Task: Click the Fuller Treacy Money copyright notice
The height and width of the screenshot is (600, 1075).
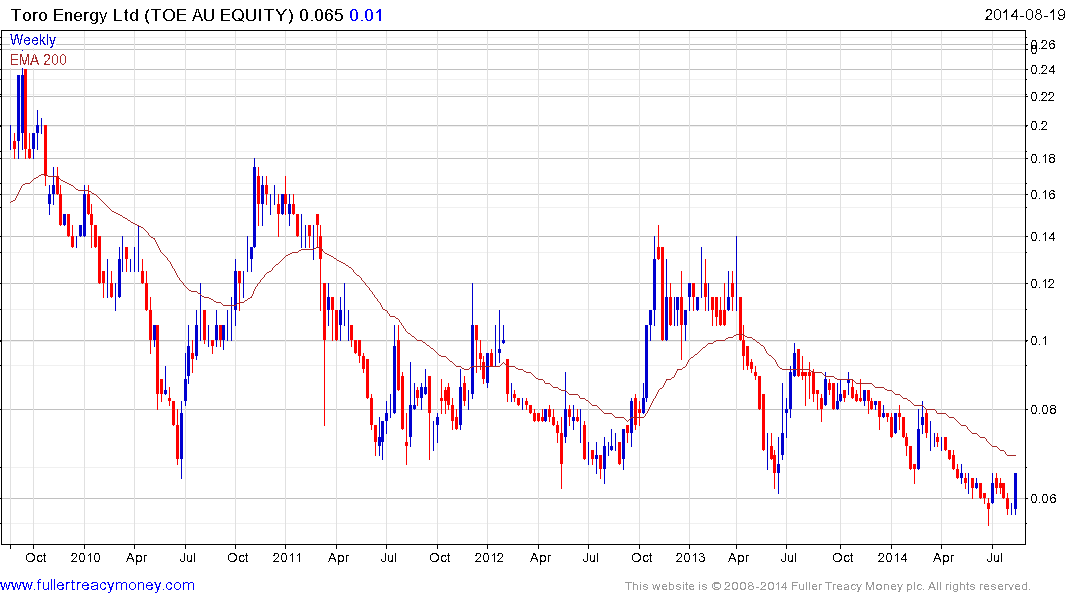Action: [x=828, y=586]
